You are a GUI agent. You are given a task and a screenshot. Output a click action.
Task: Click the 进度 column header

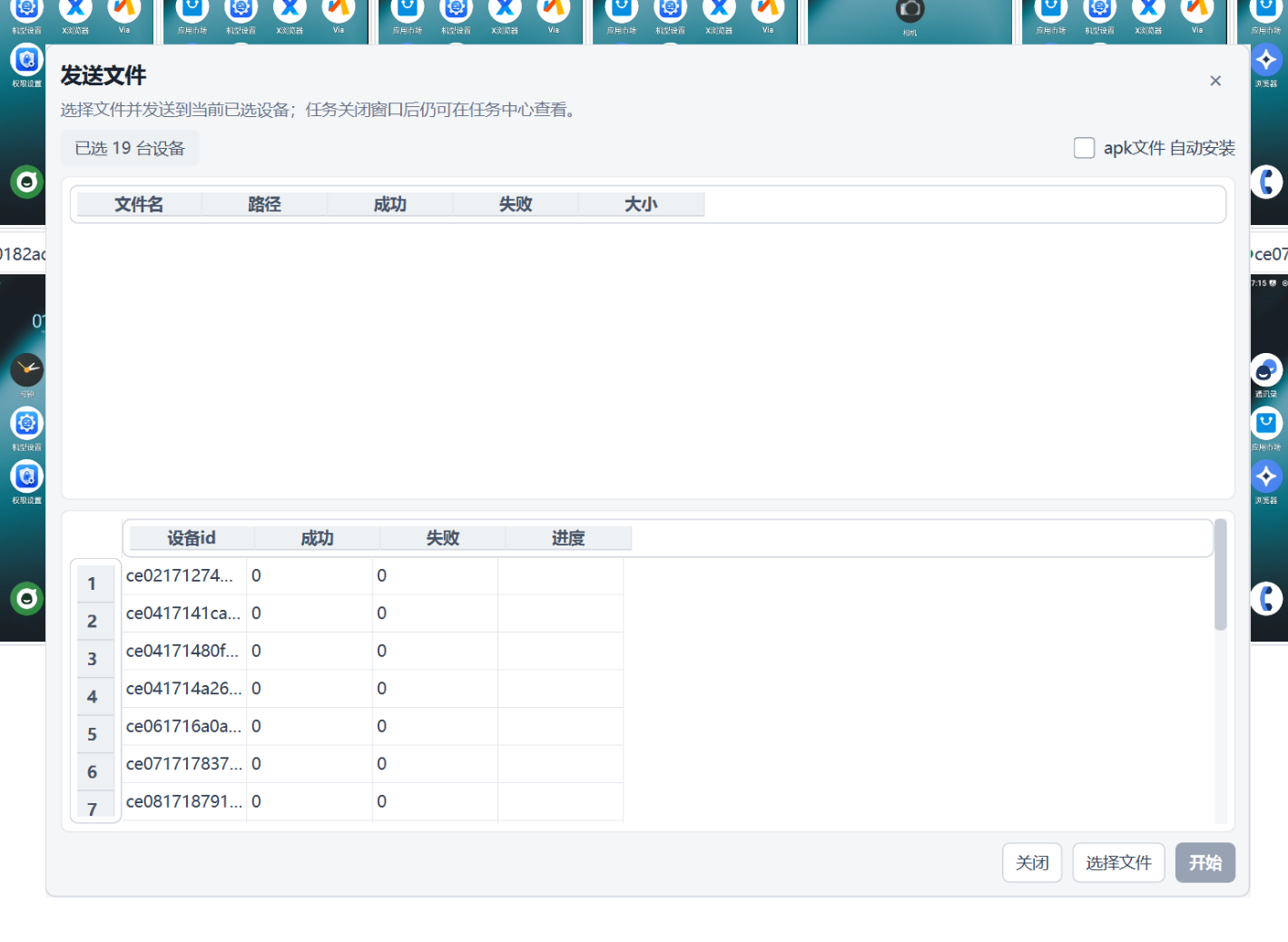(x=568, y=538)
